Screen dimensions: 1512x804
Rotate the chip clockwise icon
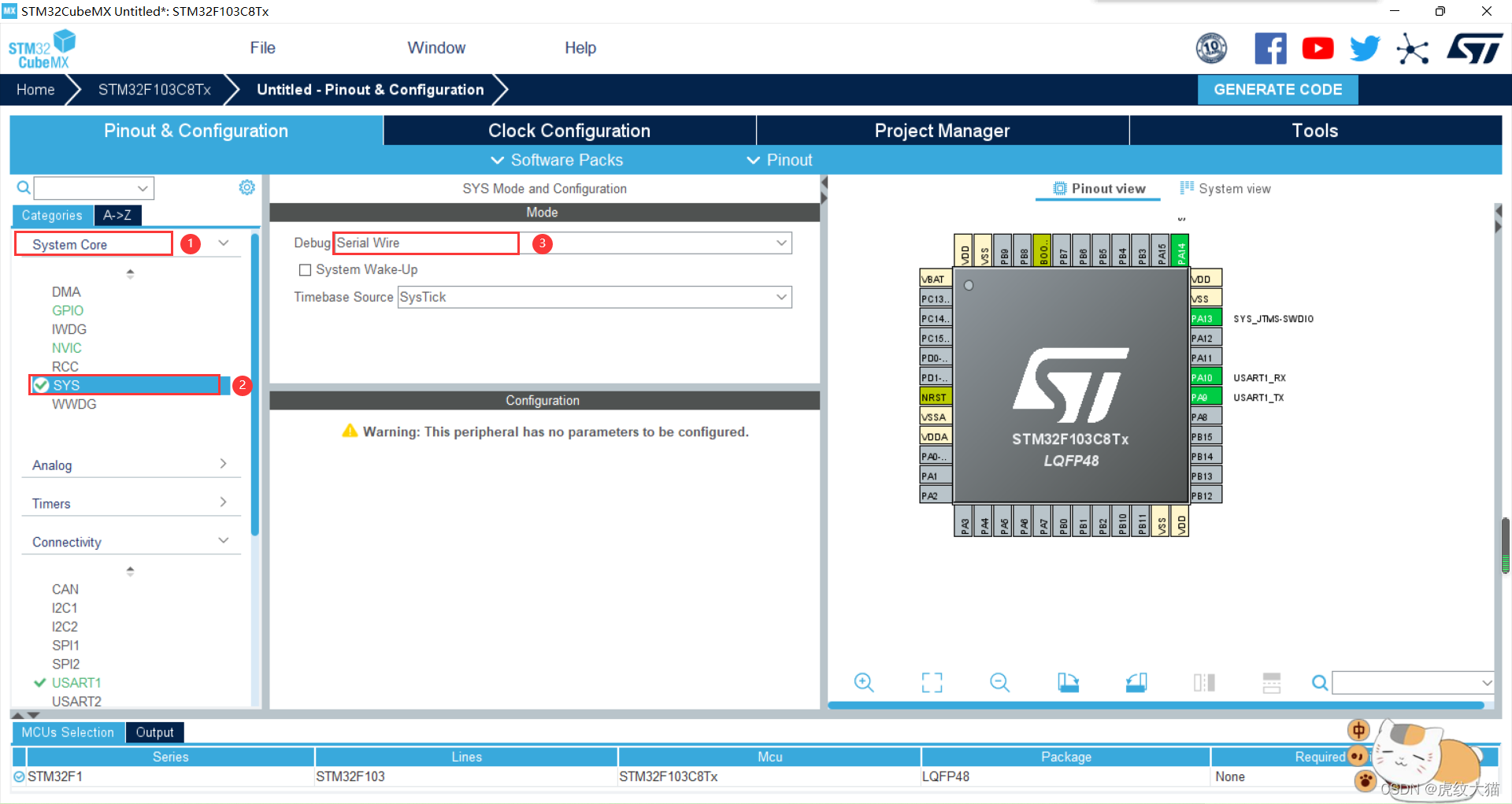(x=1068, y=682)
